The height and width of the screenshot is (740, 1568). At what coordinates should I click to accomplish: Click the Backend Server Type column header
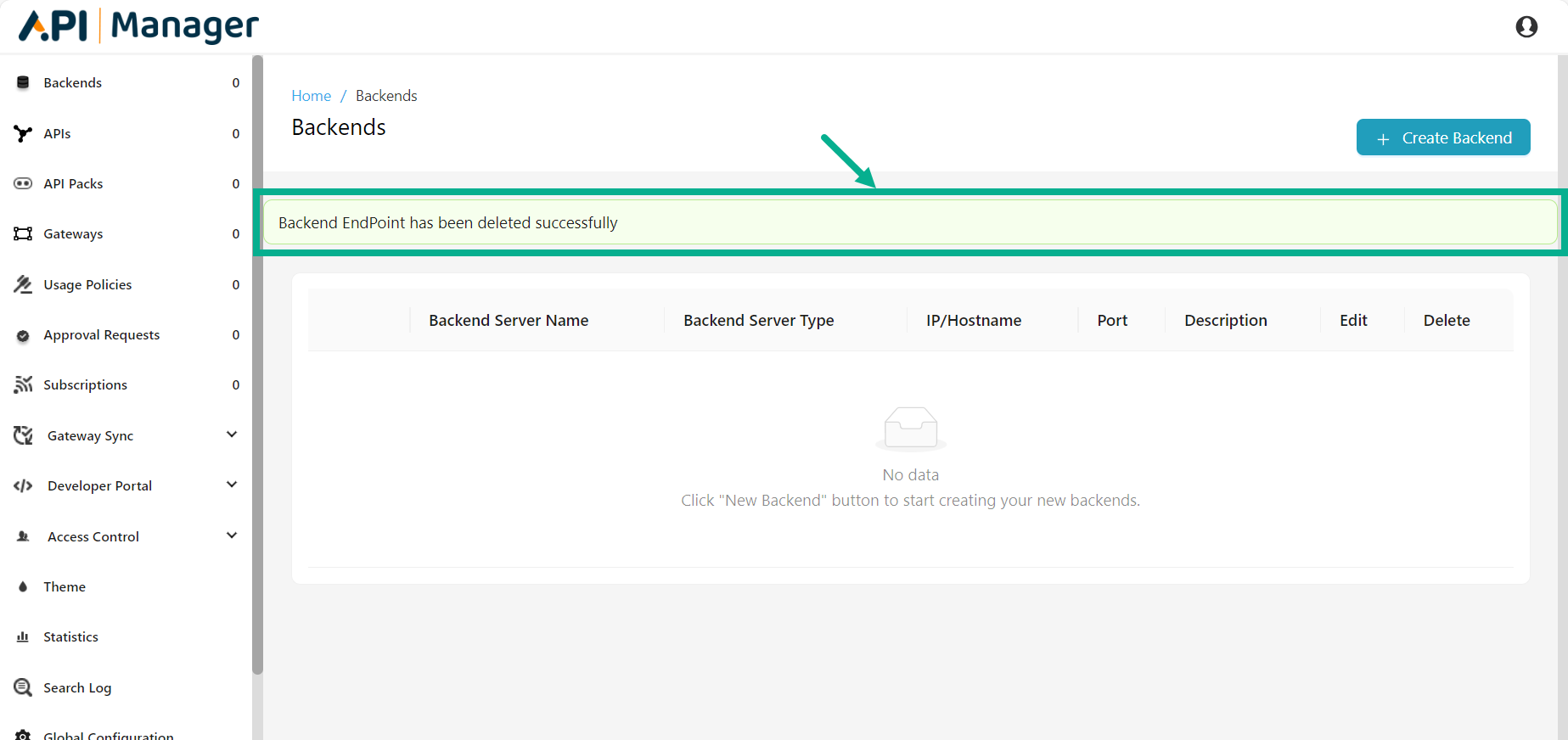(759, 320)
